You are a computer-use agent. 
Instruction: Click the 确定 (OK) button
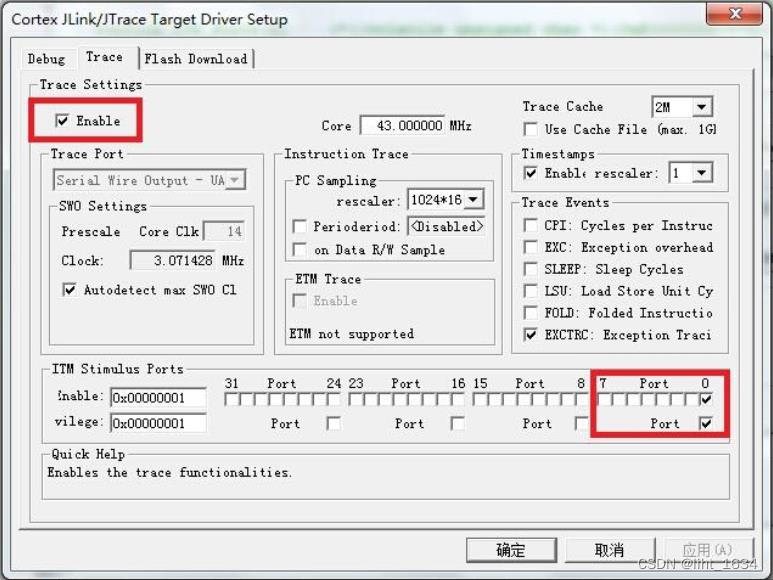click(x=511, y=550)
